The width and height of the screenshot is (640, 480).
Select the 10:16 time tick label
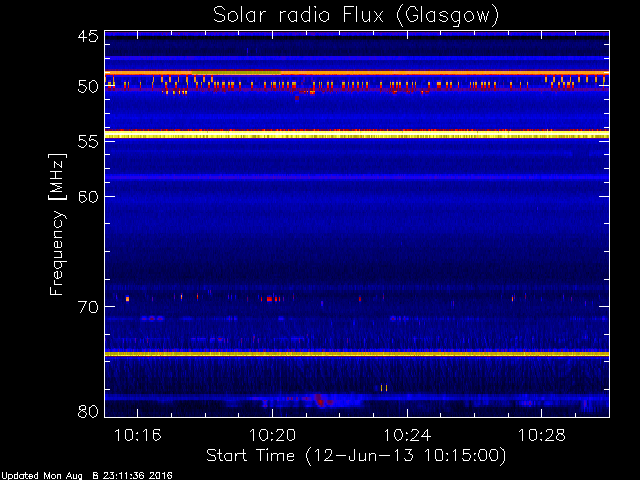tap(138, 435)
